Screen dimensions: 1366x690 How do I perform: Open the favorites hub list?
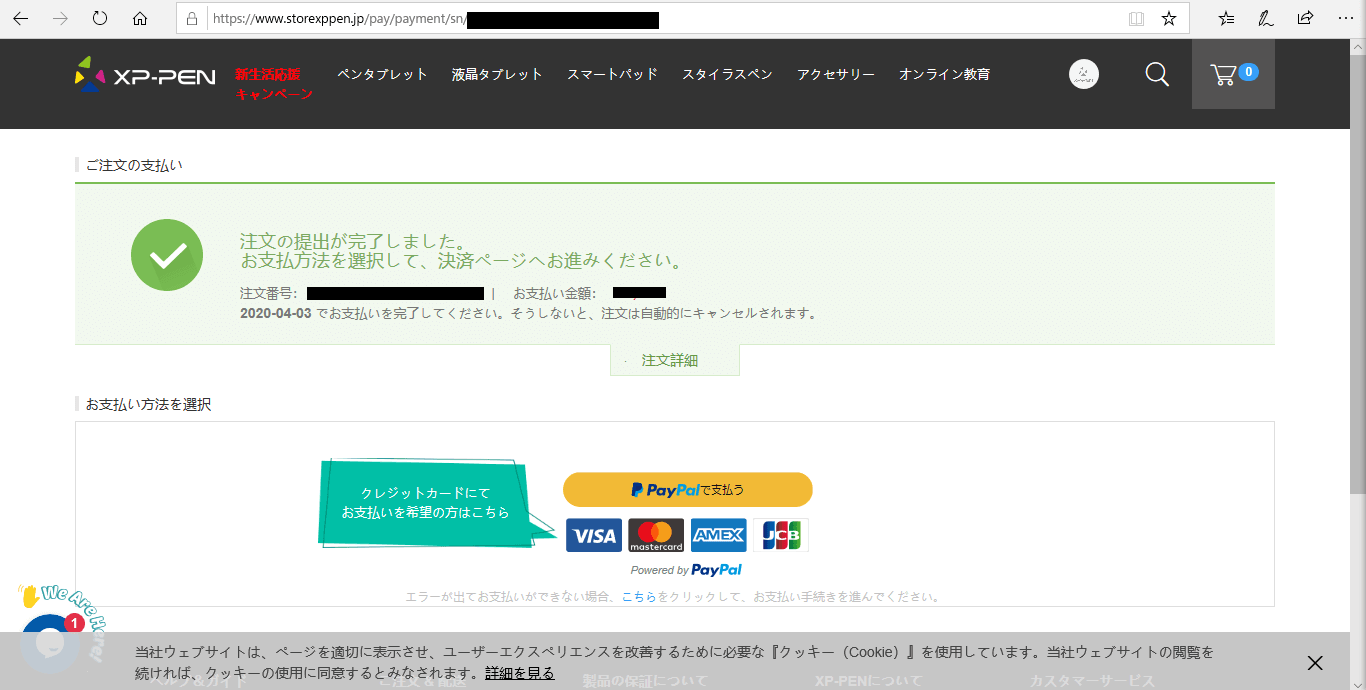(x=1227, y=18)
